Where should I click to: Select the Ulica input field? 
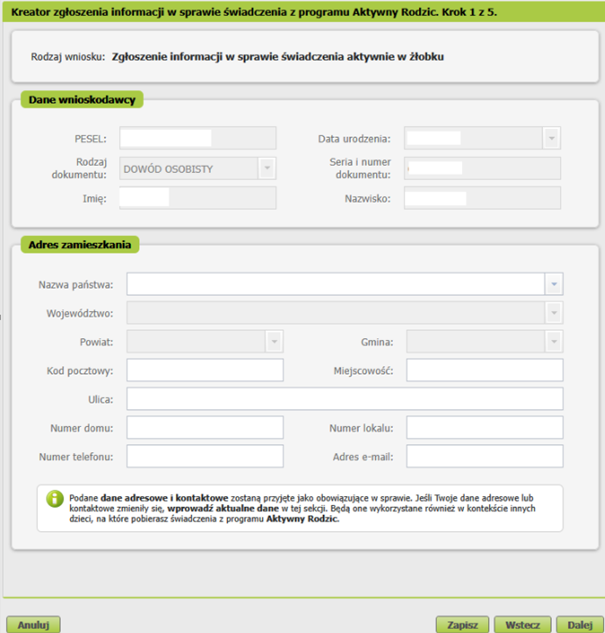[345, 399]
